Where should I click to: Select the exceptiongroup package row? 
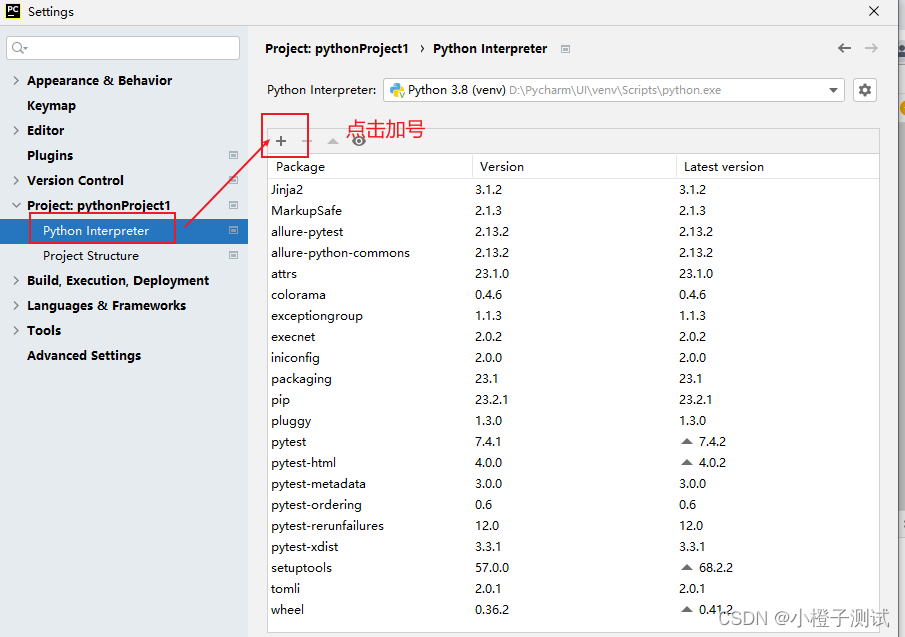point(573,316)
